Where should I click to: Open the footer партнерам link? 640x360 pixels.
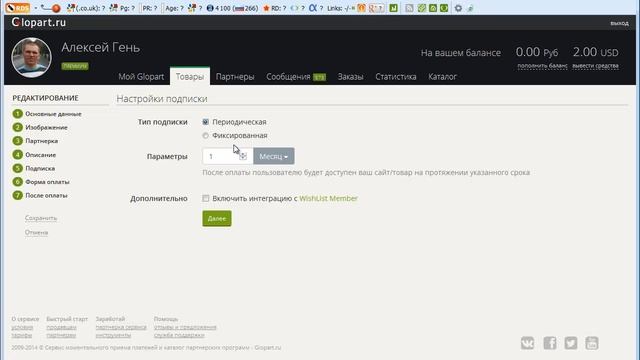coord(61,335)
